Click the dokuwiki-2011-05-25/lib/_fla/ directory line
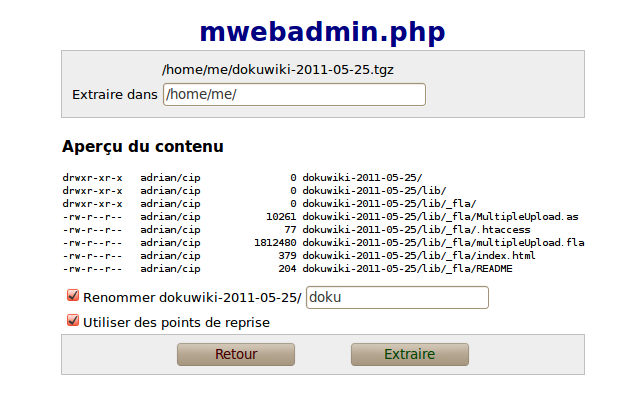Viewport: 635px width, 397px height. click(269, 204)
